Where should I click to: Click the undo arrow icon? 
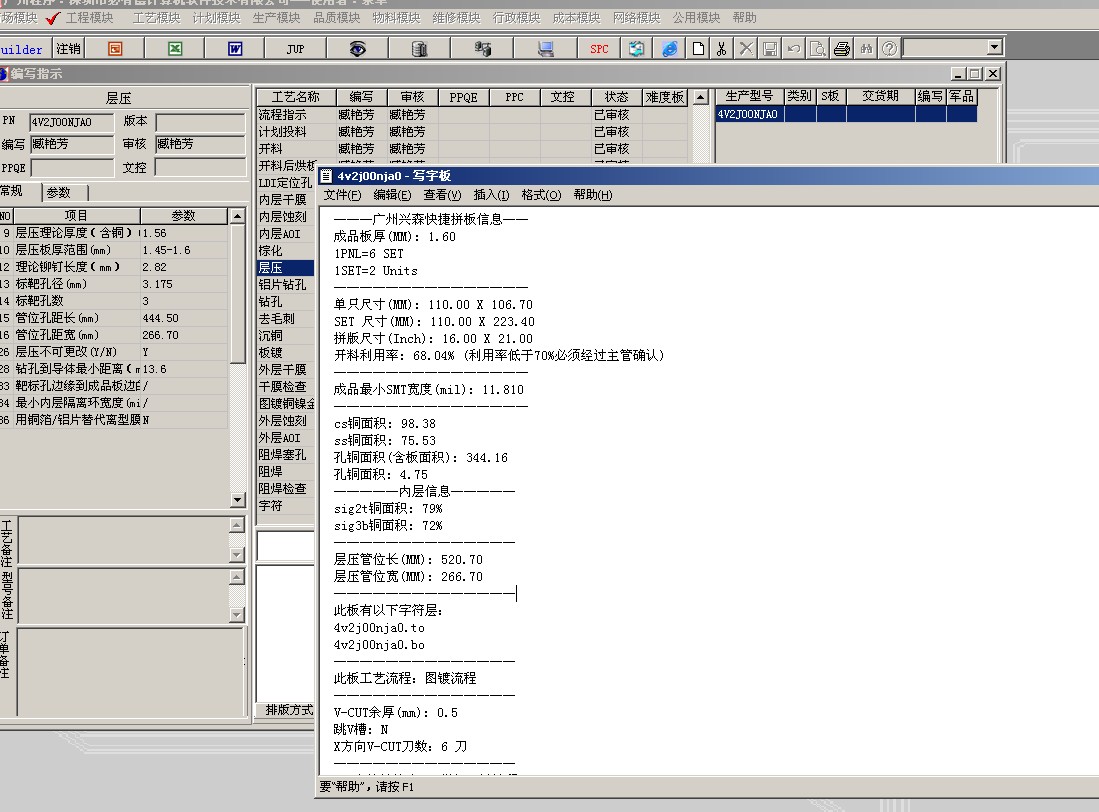[x=793, y=48]
